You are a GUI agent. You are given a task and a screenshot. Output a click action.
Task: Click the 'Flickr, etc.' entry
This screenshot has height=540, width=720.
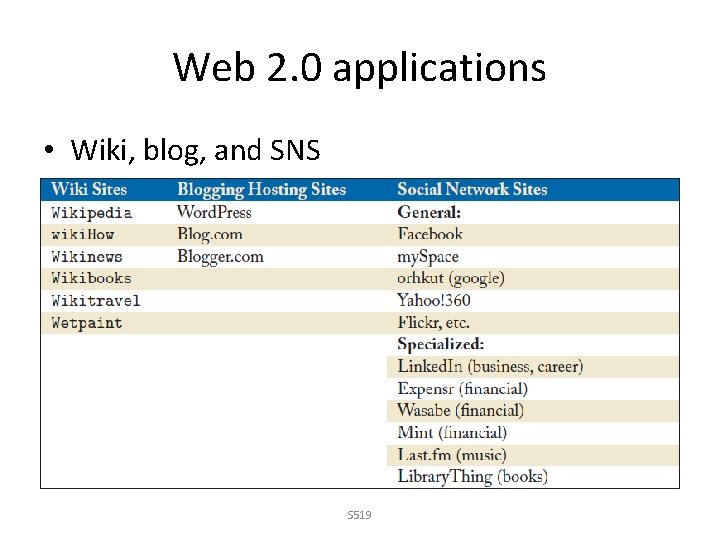(x=433, y=322)
